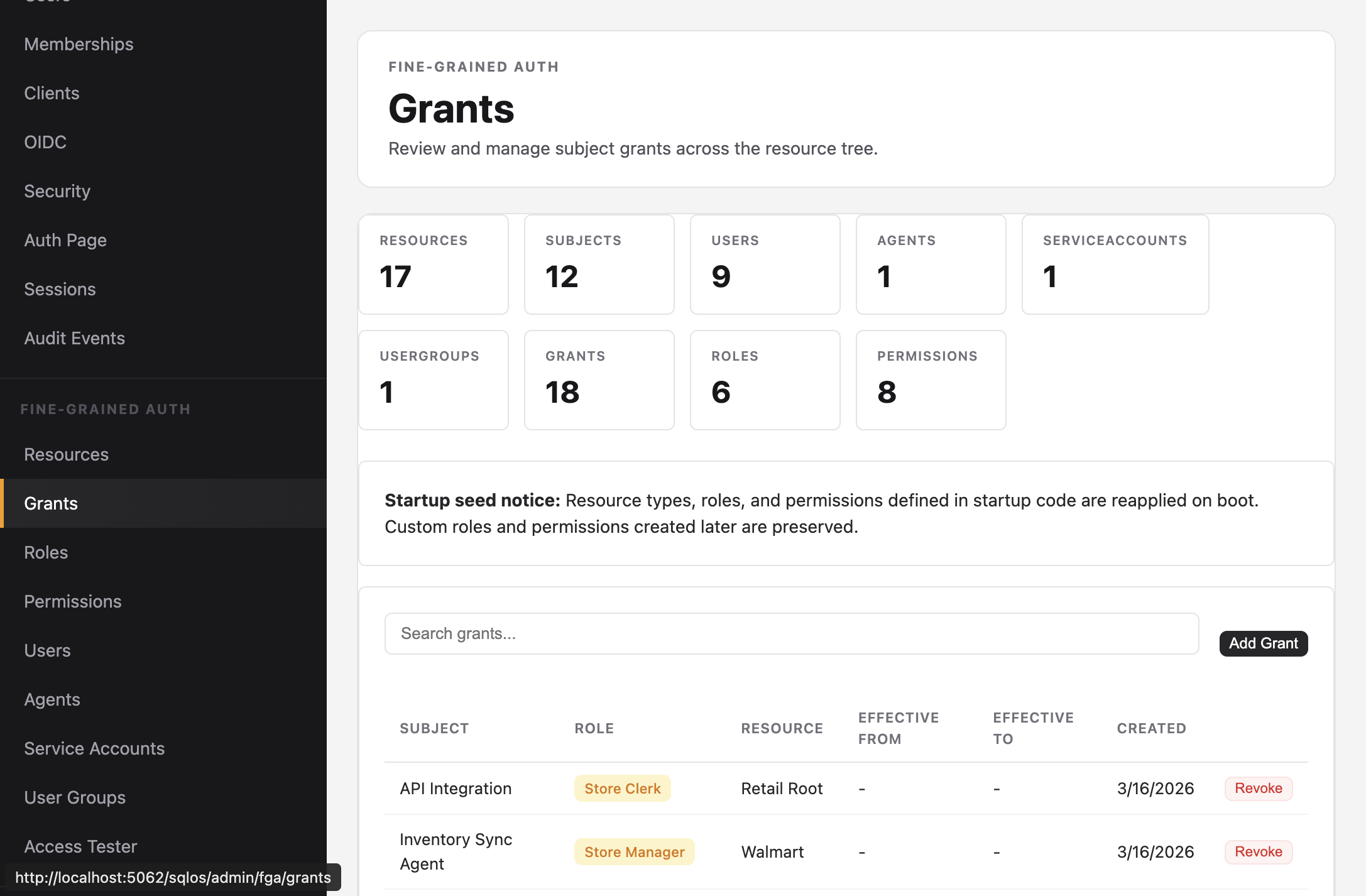This screenshot has width=1366, height=896.
Task: Open User Groups sidebar link
Action: coord(75,797)
